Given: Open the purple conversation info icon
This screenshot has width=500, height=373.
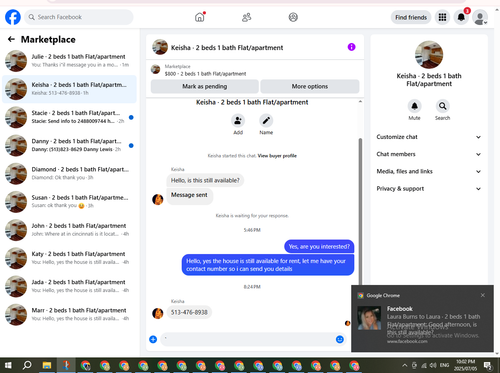Looking at the screenshot, I should pyautogui.click(x=351, y=47).
